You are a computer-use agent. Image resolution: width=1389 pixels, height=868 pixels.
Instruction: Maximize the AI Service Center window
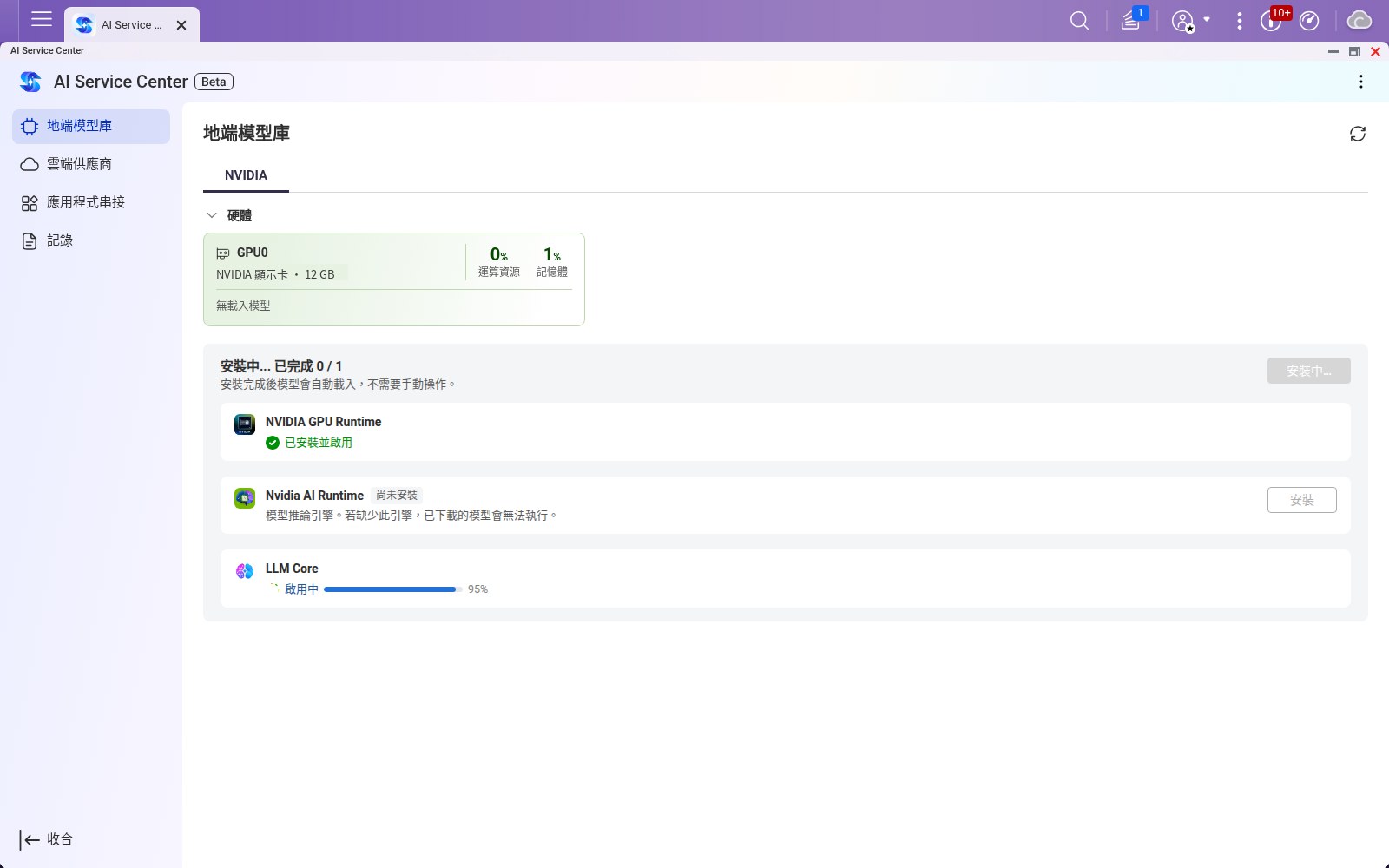coord(1354,52)
